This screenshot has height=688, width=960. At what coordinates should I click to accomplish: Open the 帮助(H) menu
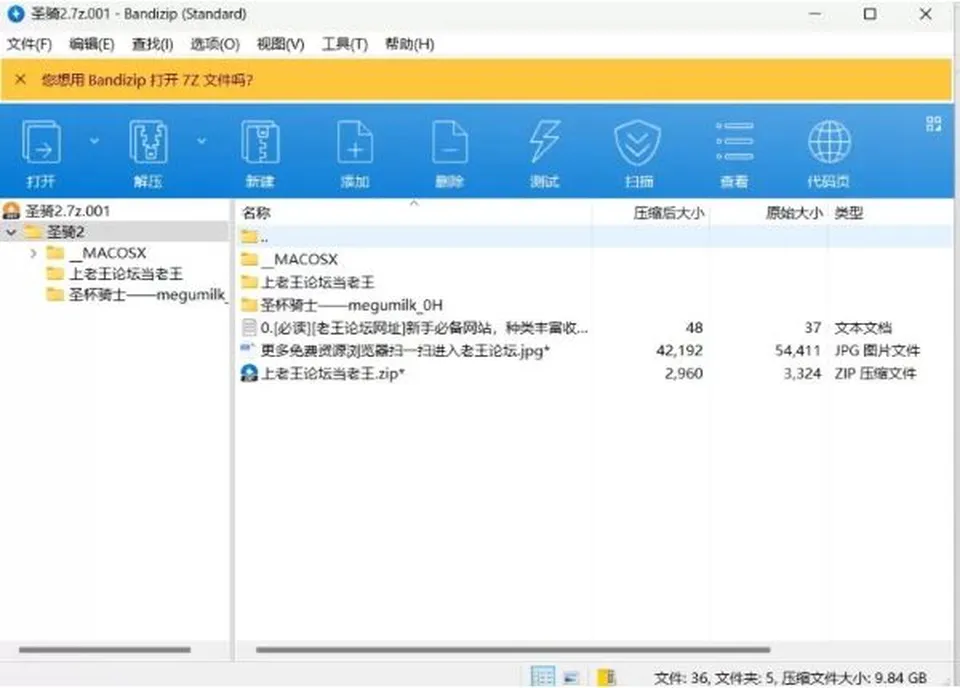click(410, 44)
